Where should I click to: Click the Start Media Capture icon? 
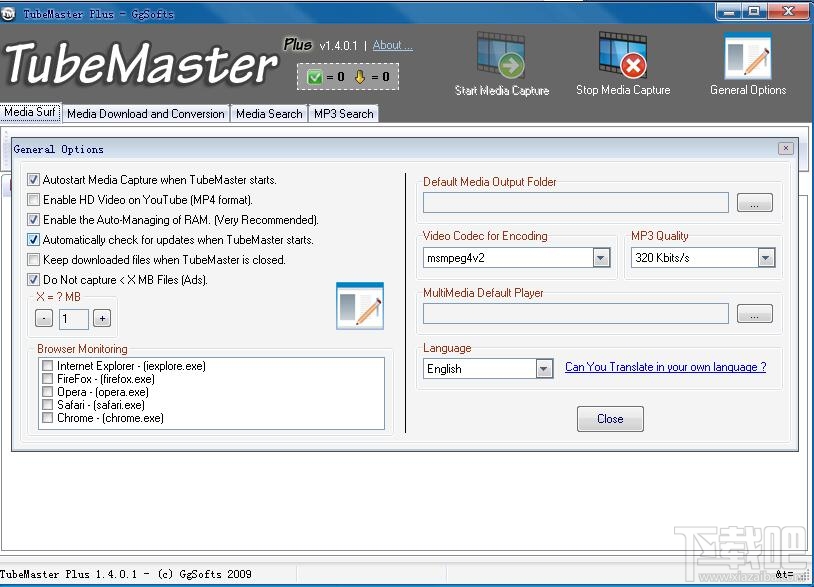[x=501, y=56]
